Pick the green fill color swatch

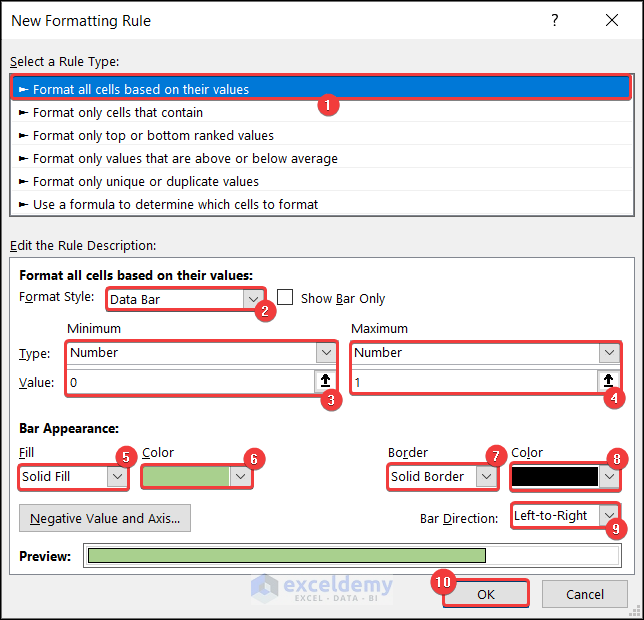tap(186, 477)
